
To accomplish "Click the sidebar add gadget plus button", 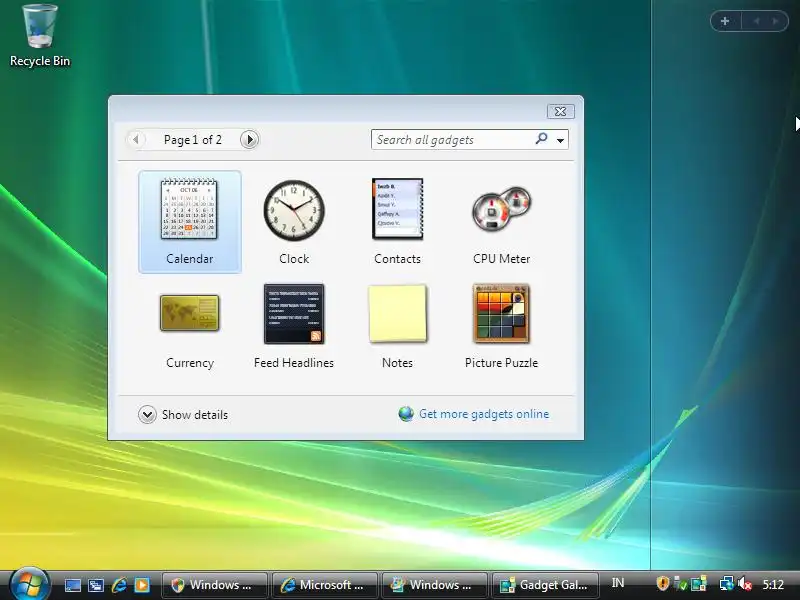I will pos(725,21).
